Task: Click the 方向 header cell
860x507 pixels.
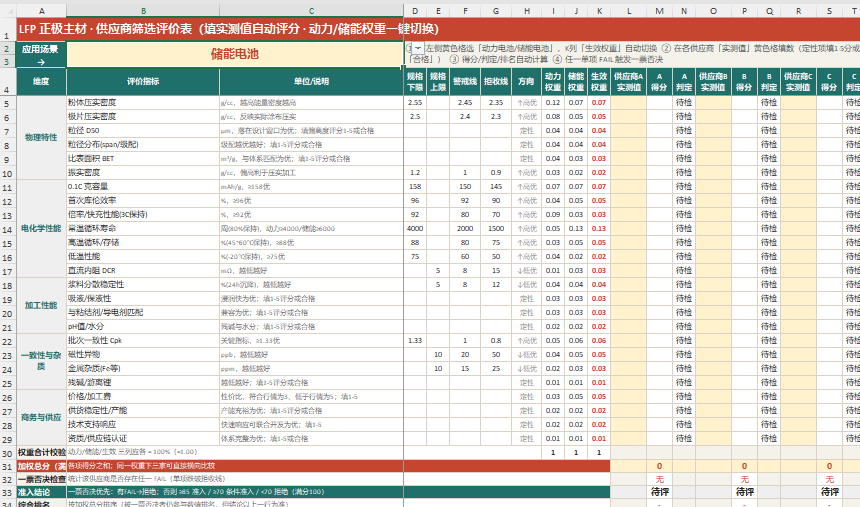Action: [x=527, y=82]
